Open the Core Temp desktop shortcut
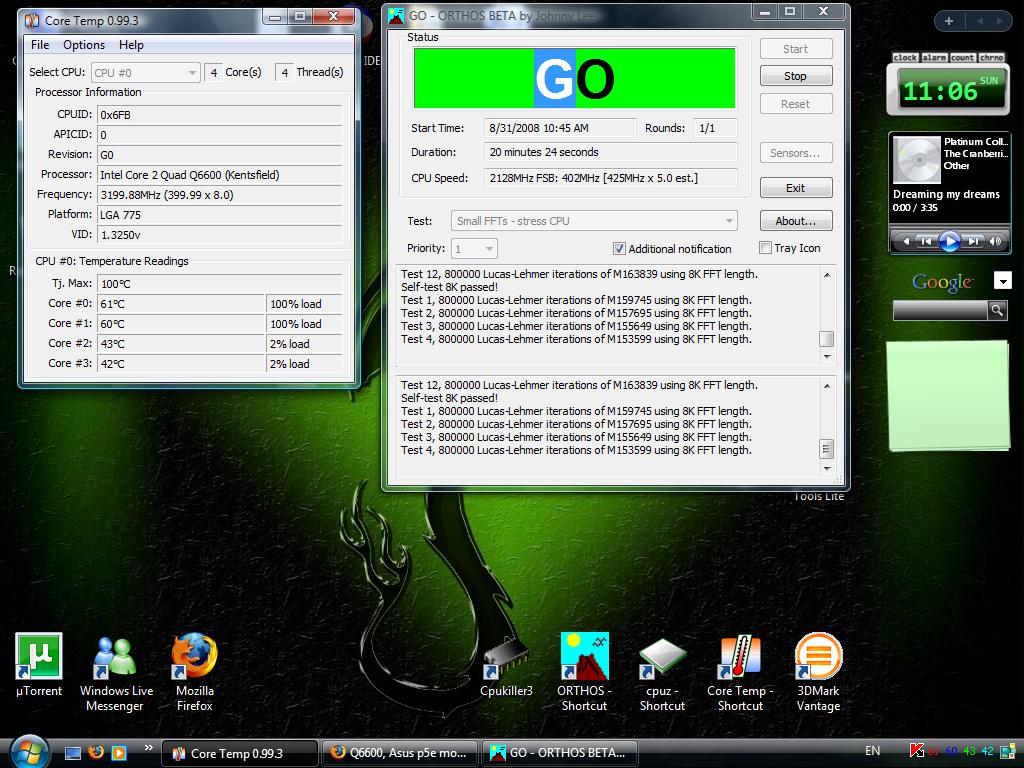 click(x=740, y=657)
